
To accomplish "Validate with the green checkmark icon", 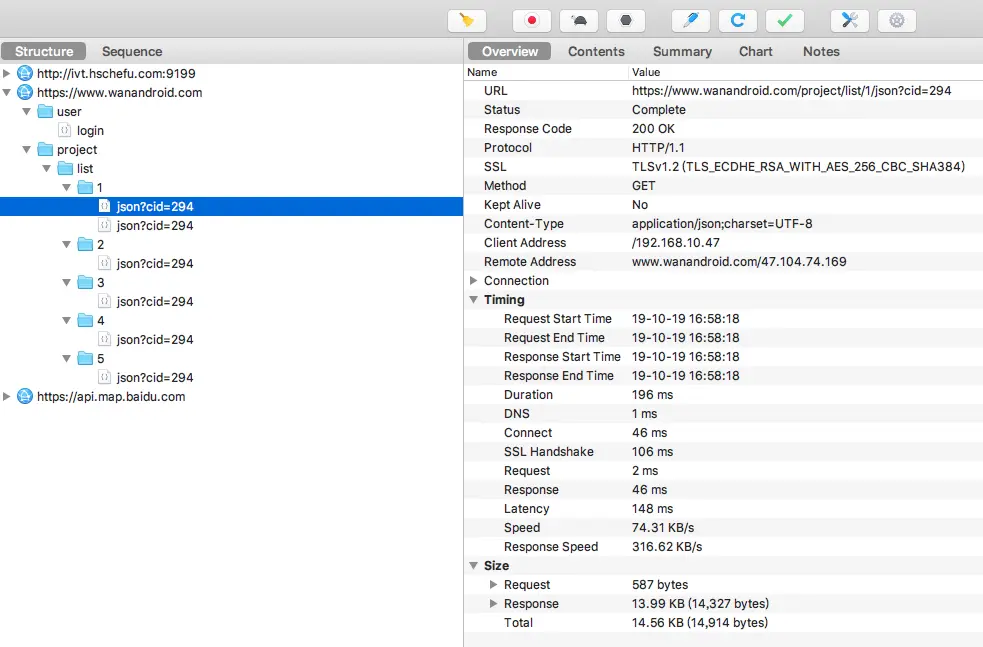I will tap(785, 21).
